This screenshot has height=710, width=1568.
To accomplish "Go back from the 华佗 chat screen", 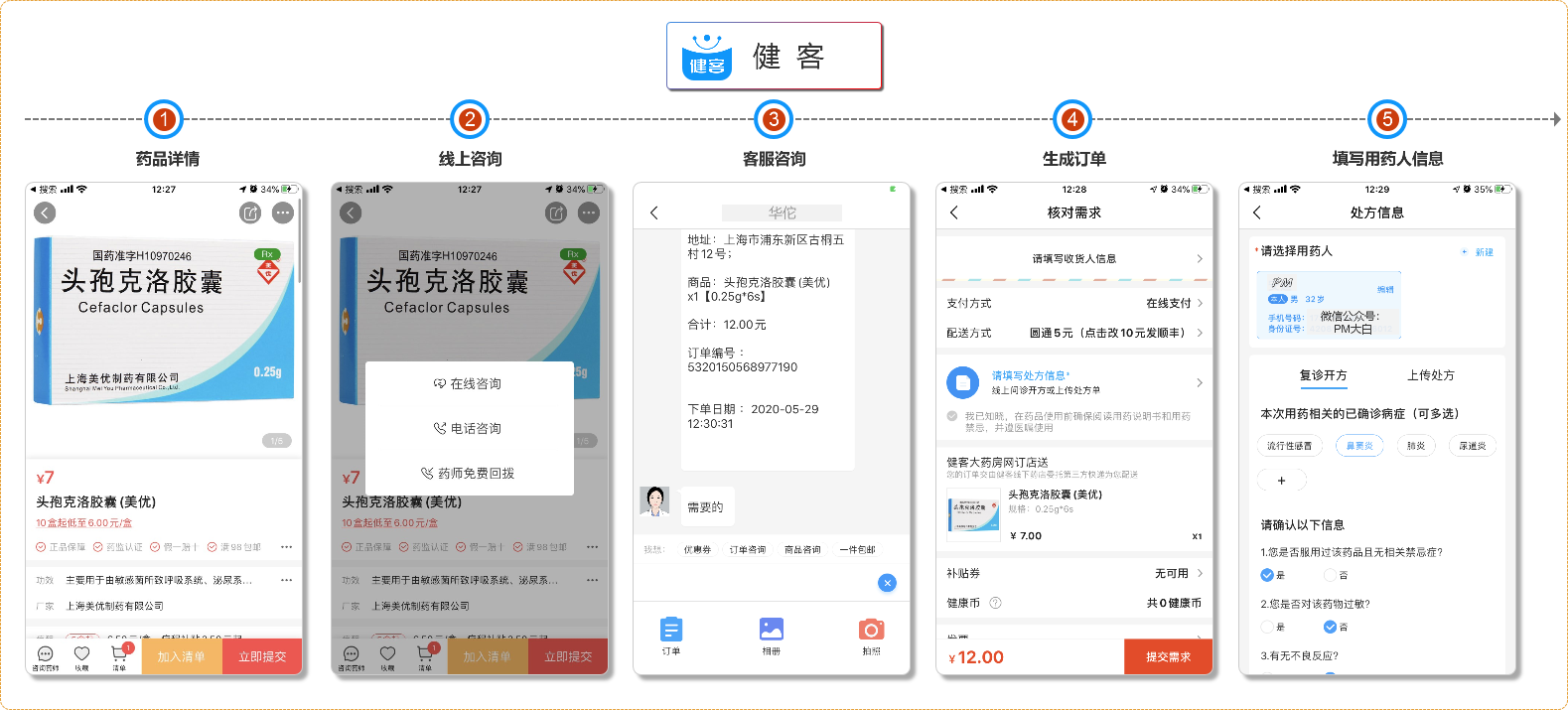I will tap(653, 213).
